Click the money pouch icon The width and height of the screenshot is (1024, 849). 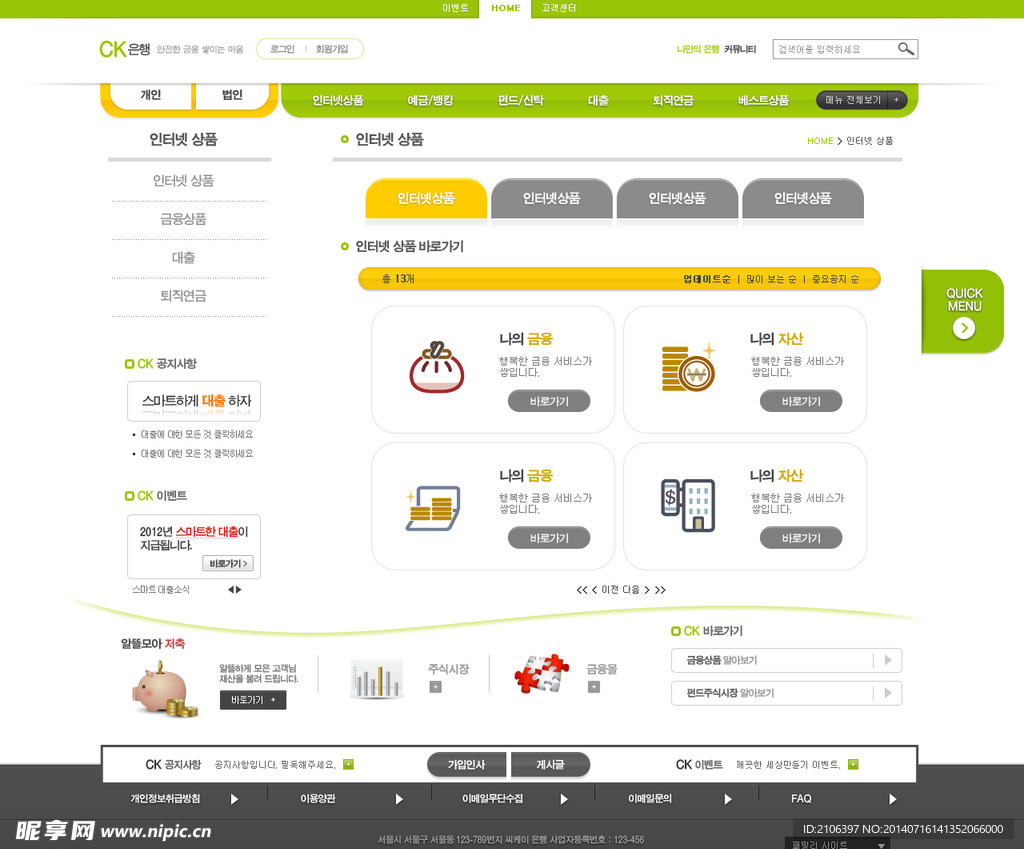[436, 367]
